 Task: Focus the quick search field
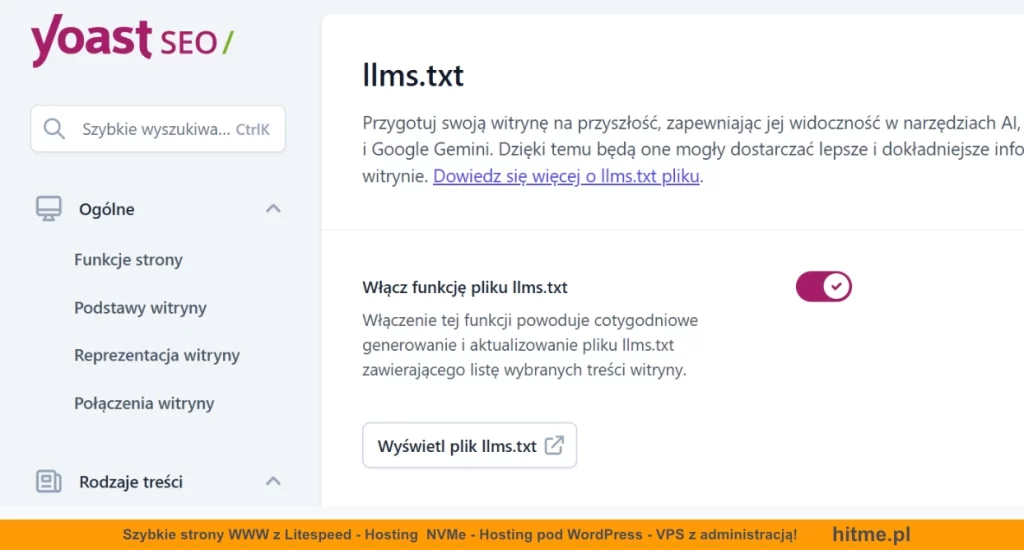(x=158, y=129)
